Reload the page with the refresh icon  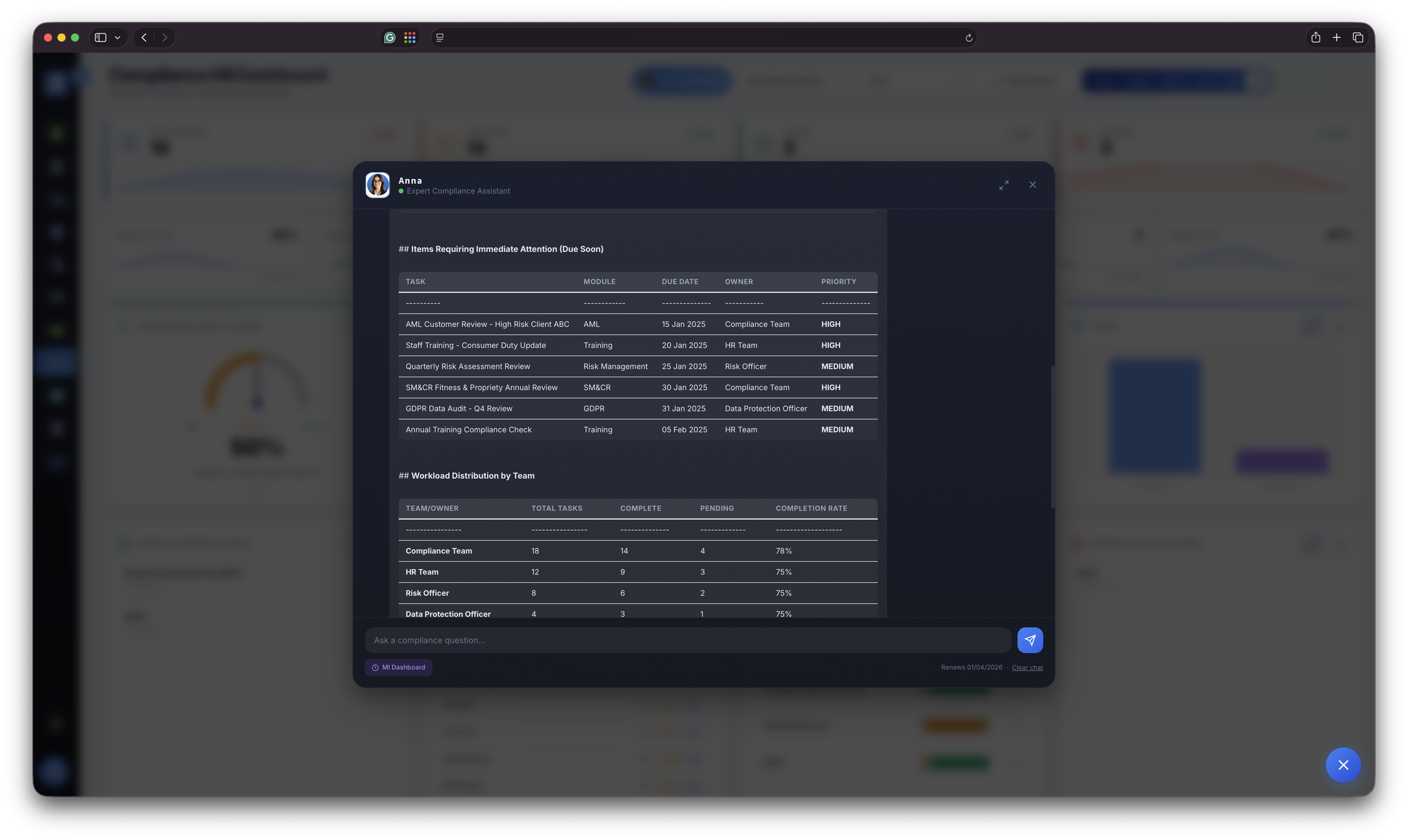(x=968, y=38)
